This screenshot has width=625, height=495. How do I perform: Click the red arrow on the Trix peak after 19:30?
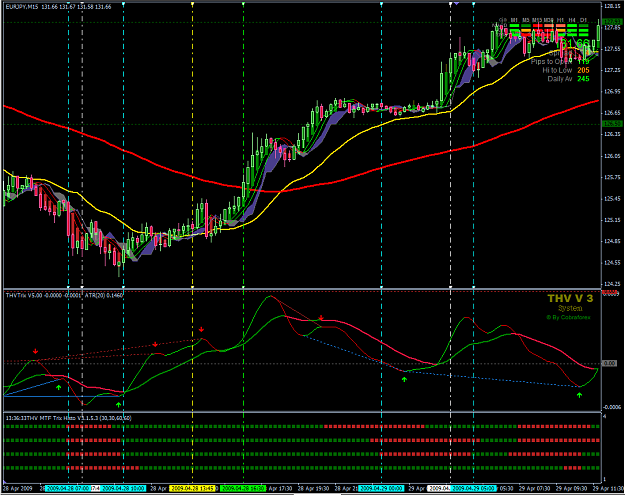(x=321, y=318)
